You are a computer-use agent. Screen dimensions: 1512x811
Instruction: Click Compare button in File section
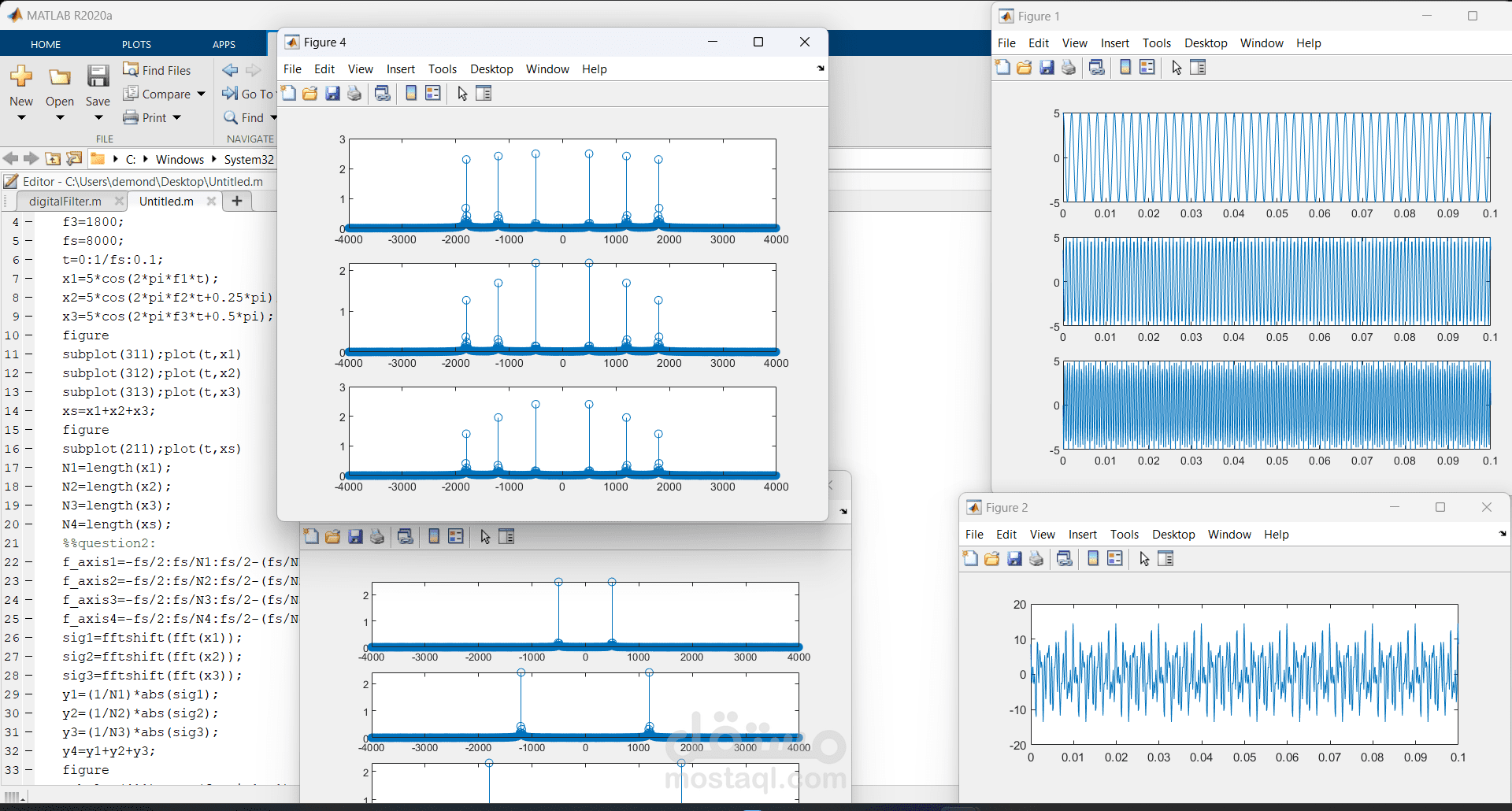157,94
